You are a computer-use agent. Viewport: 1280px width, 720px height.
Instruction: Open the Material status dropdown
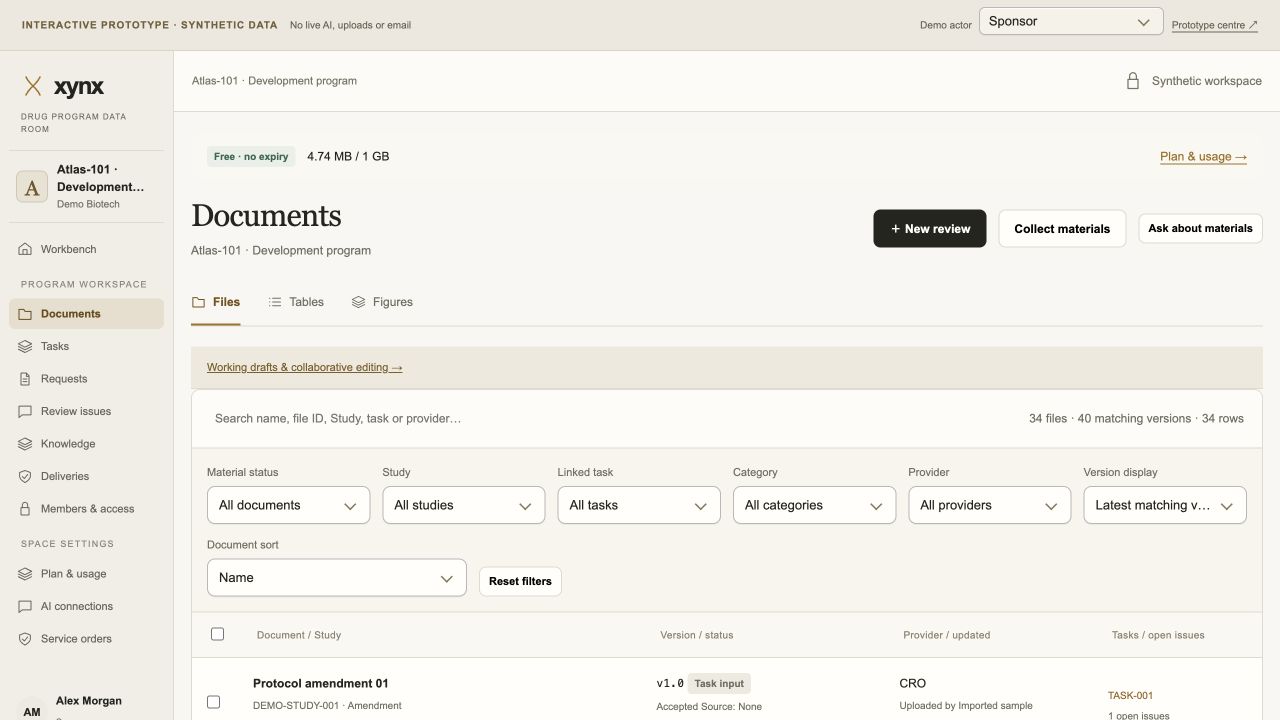(288, 505)
